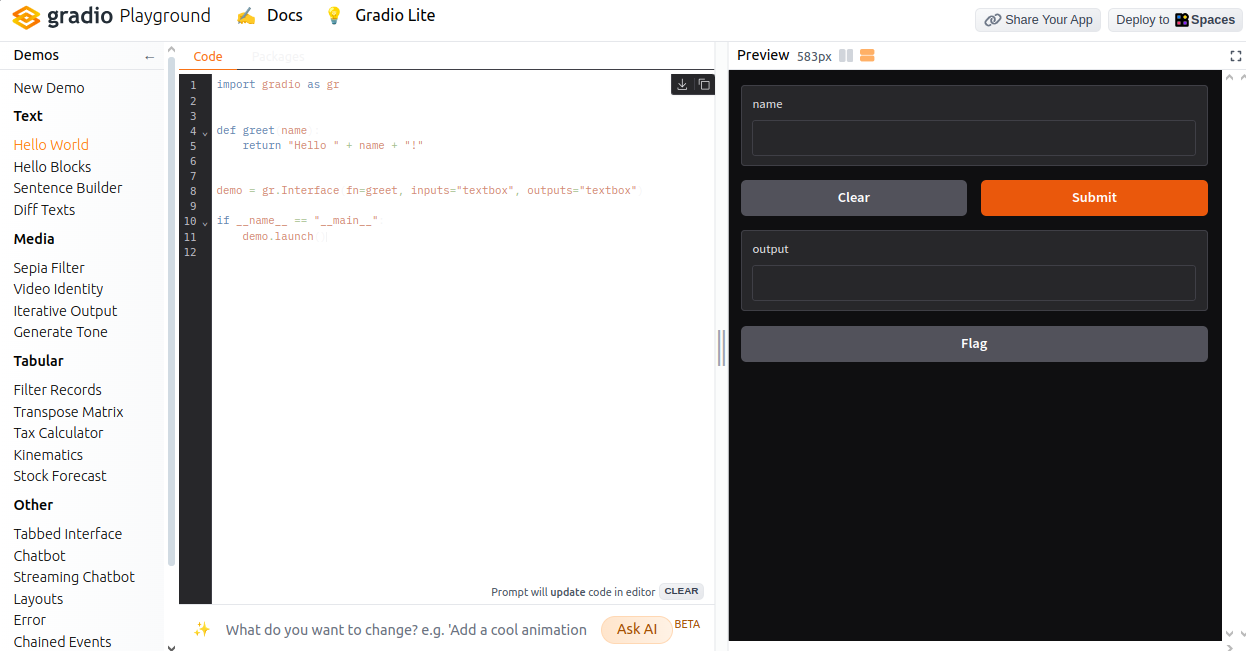Click the Clear button in preview
The width and height of the screenshot is (1246, 651).
click(854, 198)
